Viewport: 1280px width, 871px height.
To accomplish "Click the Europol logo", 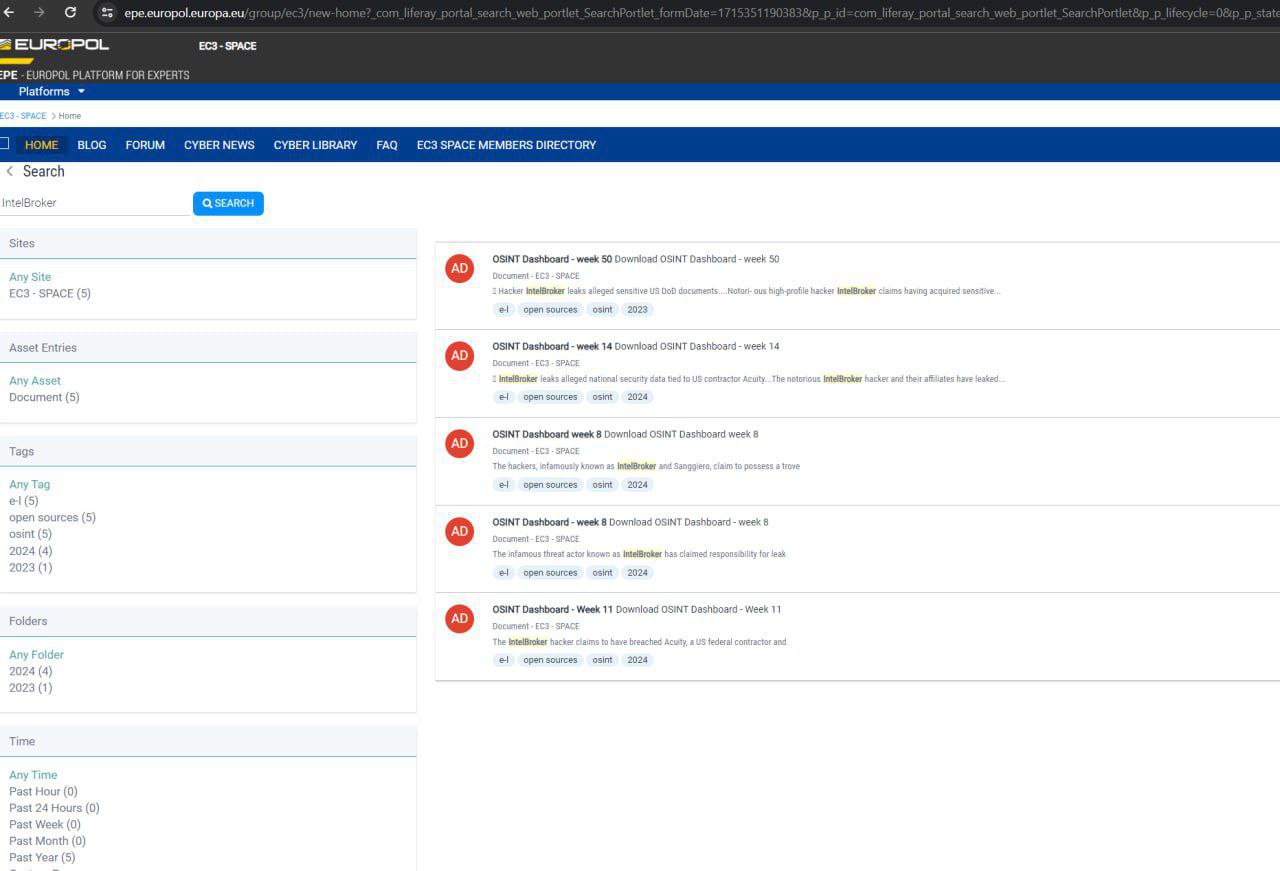I will (x=55, y=45).
